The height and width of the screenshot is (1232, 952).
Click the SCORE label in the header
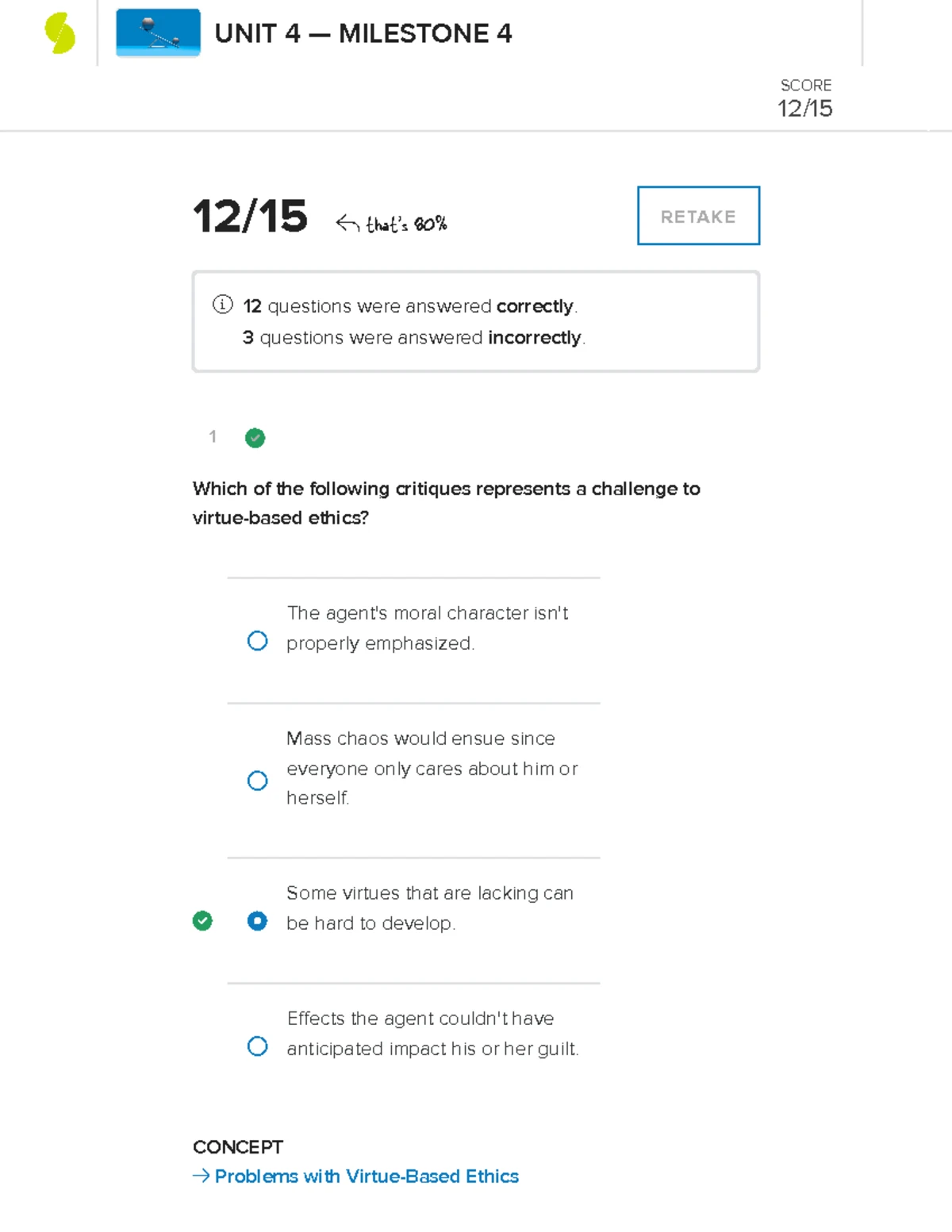[x=804, y=85]
